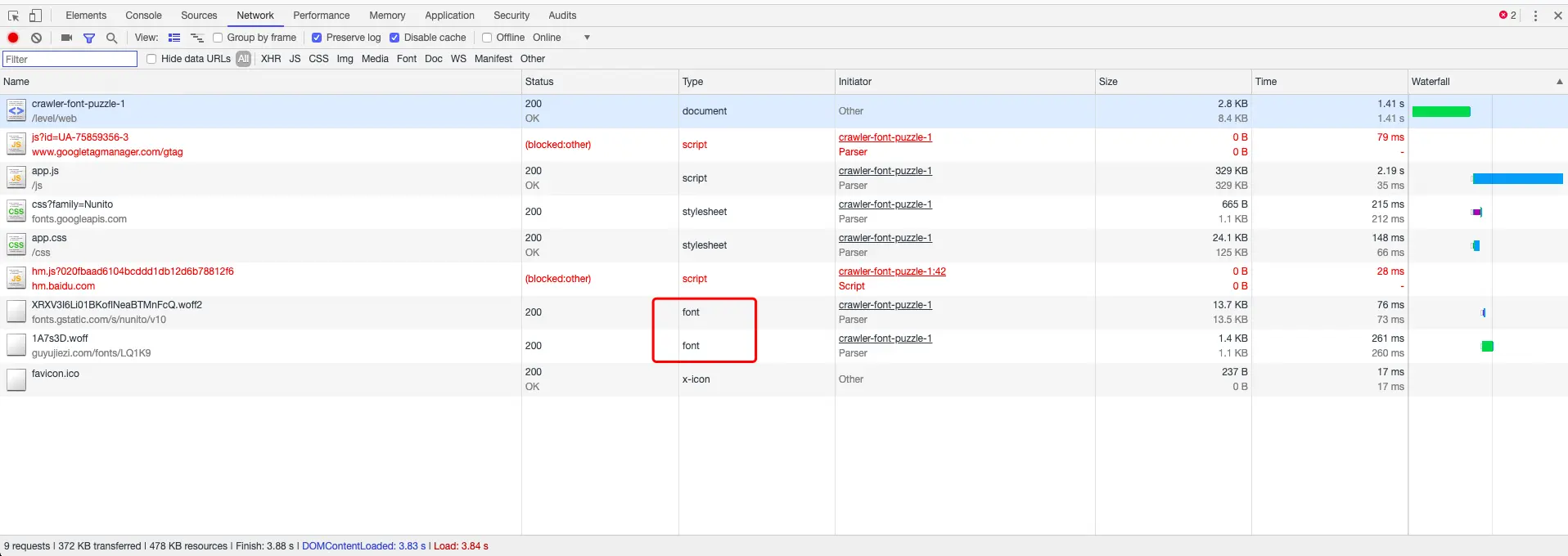Switch to the Console tab
The width and height of the screenshot is (1568, 556).
tap(144, 16)
